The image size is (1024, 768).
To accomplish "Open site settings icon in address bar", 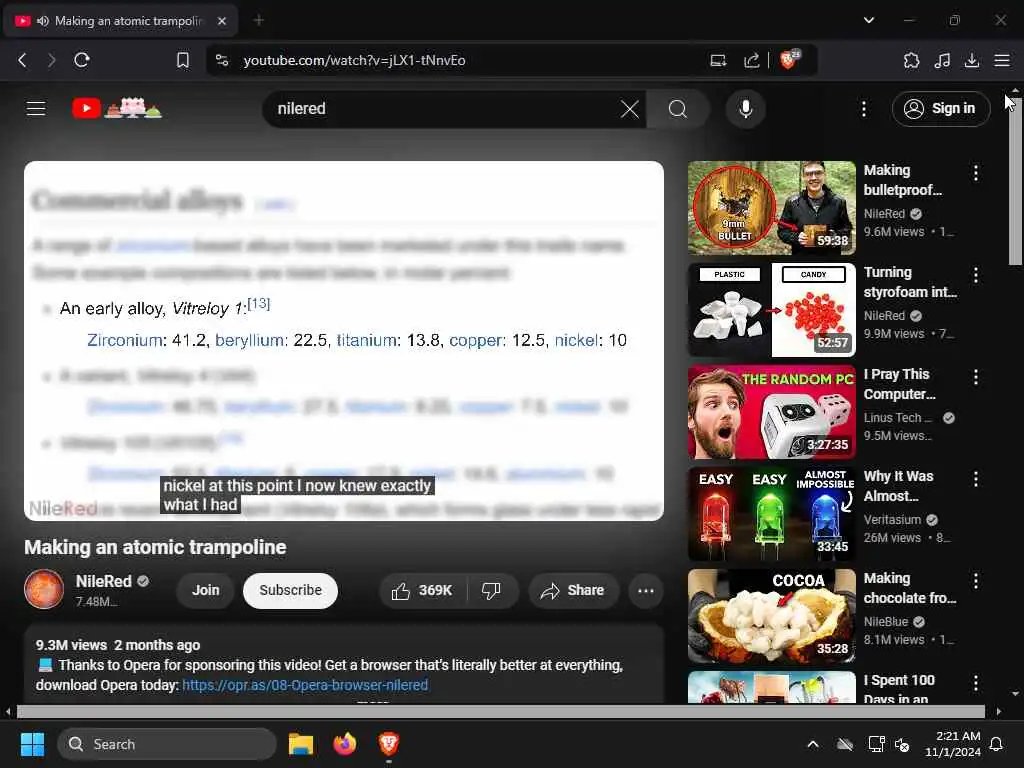I will tap(222, 60).
